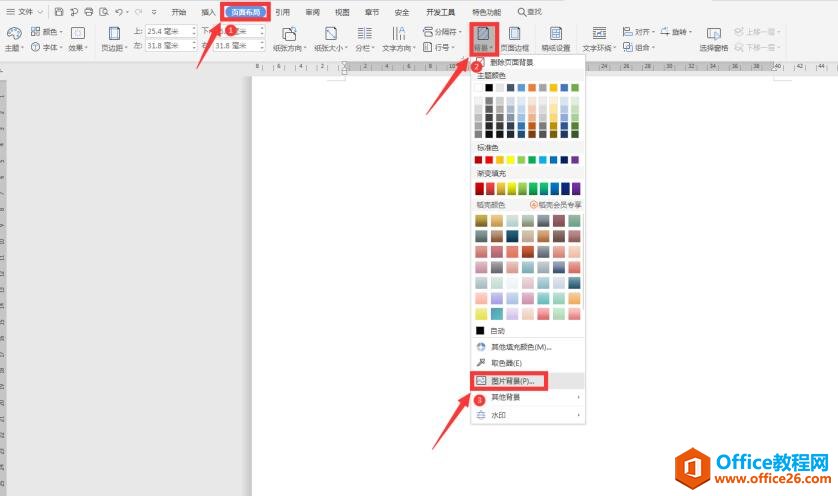Click the 页边距 (Margins) icon
Viewport: 838px width, 496px height.
coord(114,38)
